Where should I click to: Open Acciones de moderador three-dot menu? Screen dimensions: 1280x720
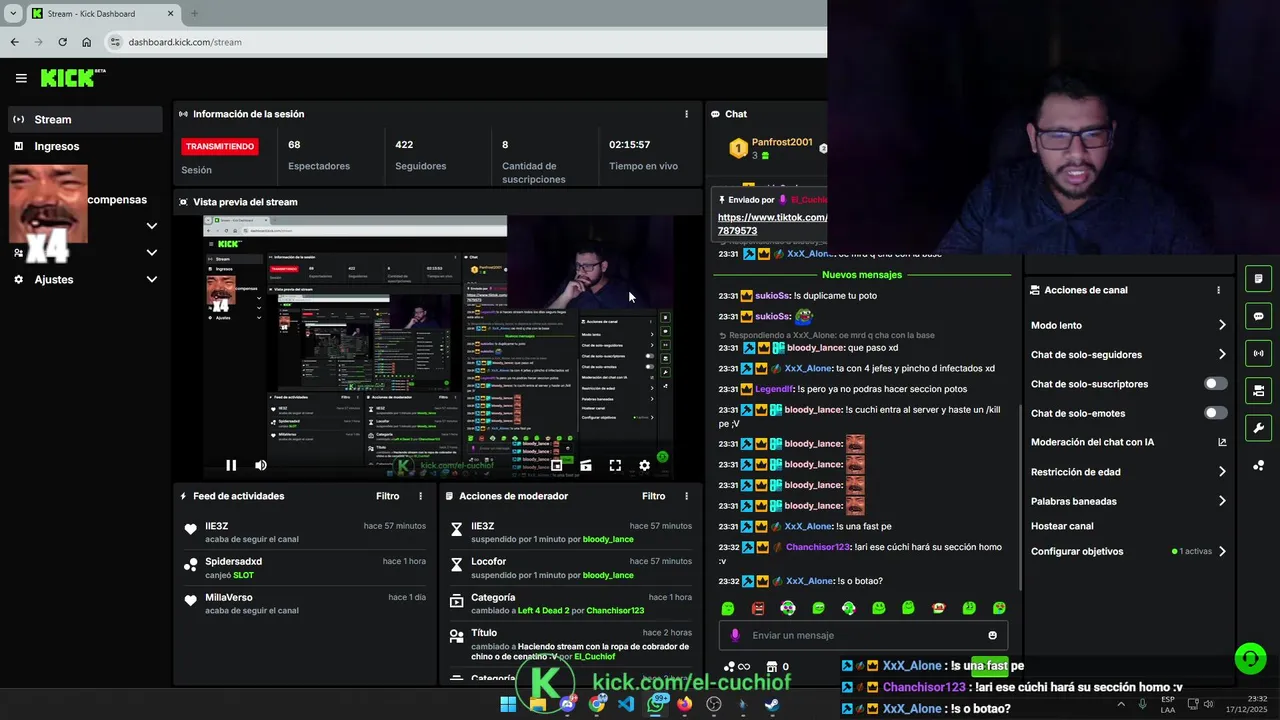(x=686, y=496)
